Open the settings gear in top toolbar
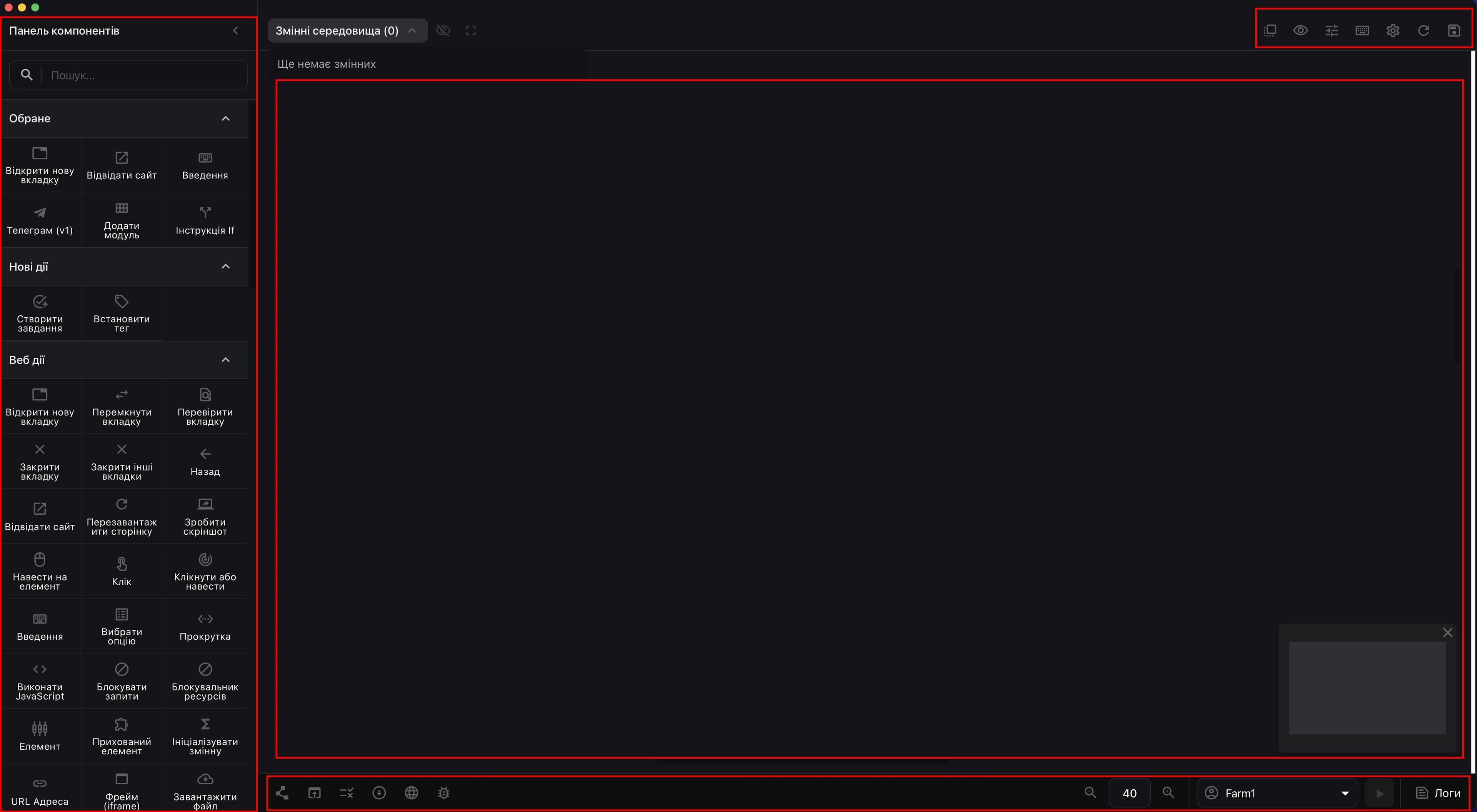The height and width of the screenshot is (812, 1477). [x=1393, y=30]
